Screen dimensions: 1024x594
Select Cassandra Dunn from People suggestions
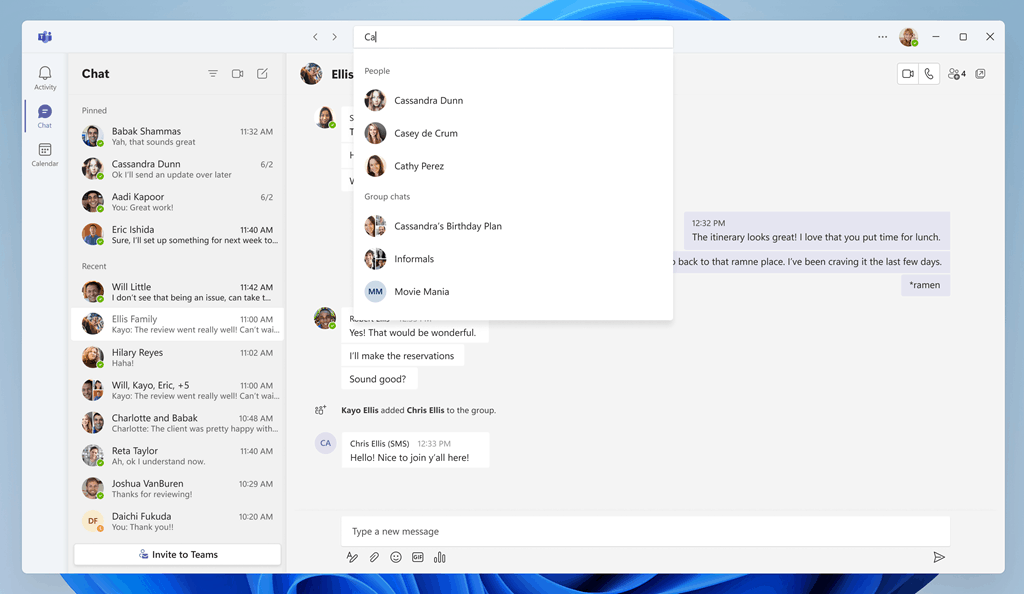(428, 100)
